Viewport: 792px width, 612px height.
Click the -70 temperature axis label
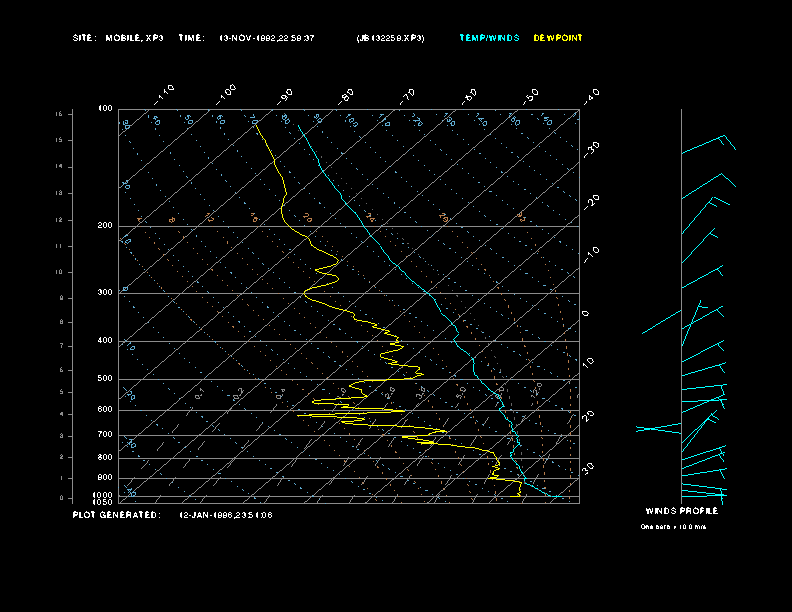[x=407, y=96]
